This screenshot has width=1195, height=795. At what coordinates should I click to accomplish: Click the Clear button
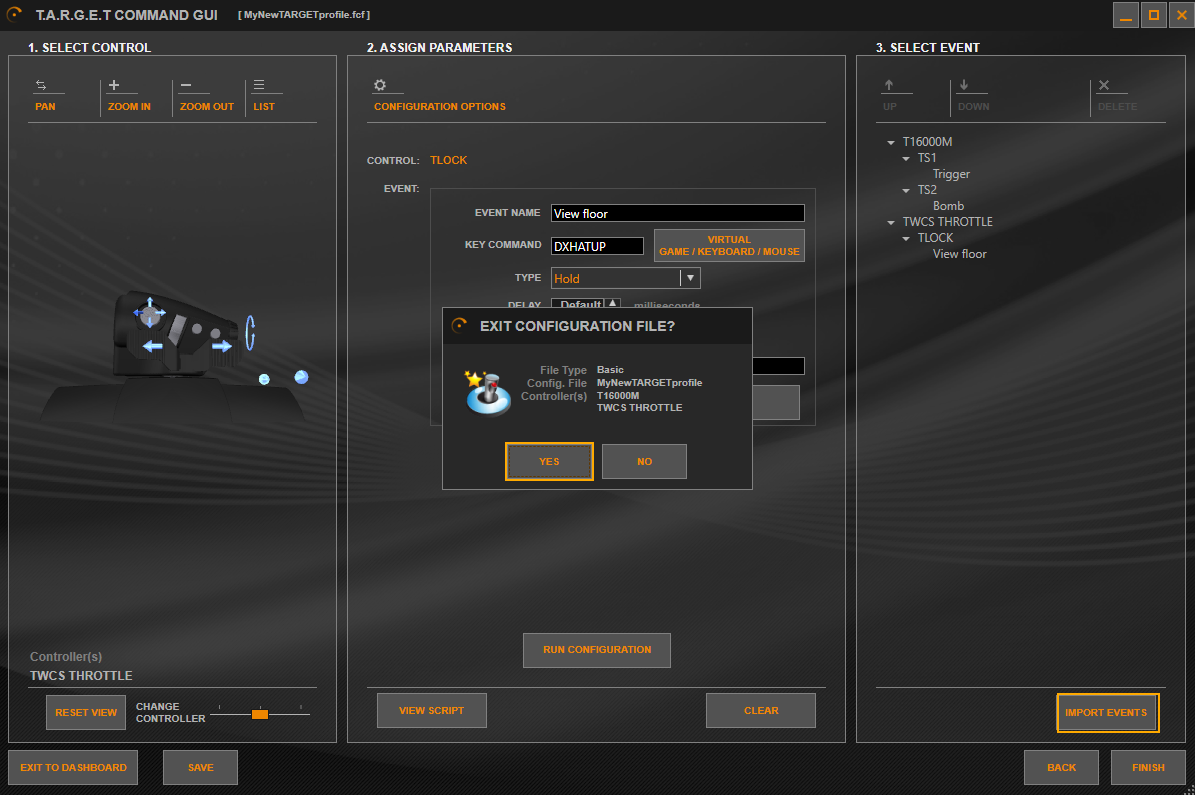pyautogui.click(x=761, y=710)
